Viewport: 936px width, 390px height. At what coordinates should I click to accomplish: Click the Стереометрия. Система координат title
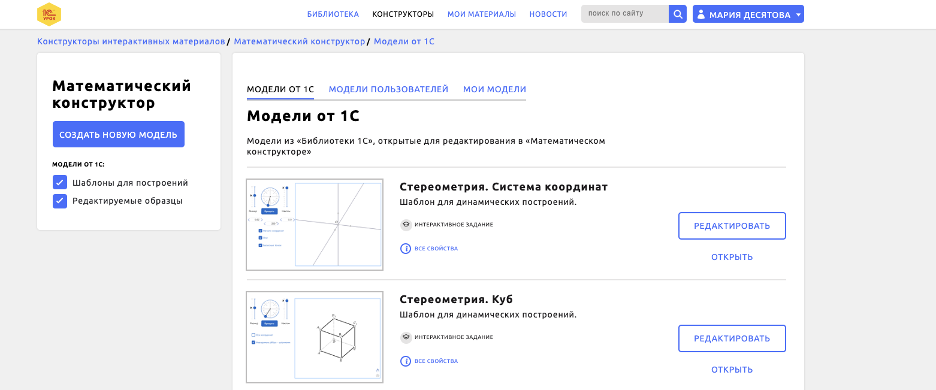click(504, 187)
